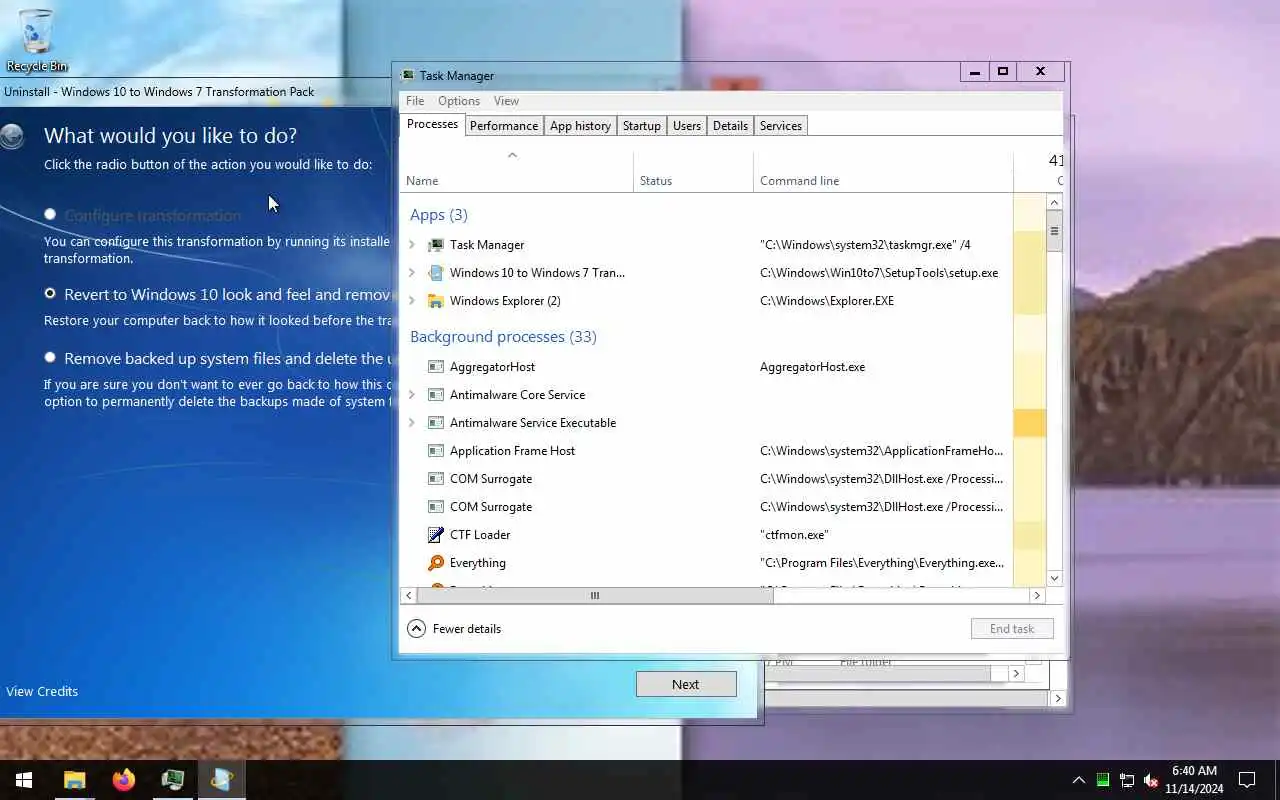The width and height of the screenshot is (1280, 800).
Task: Click the Antimalware Core Service icon
Action: (435, 395)
